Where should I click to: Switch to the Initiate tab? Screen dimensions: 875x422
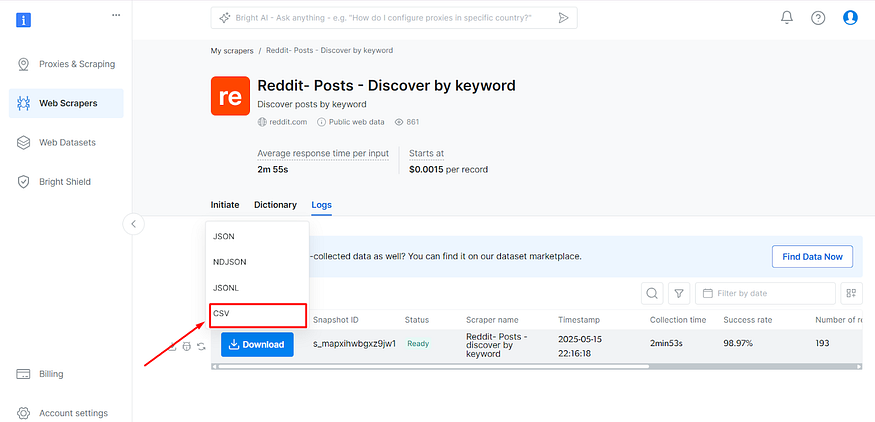225,205
